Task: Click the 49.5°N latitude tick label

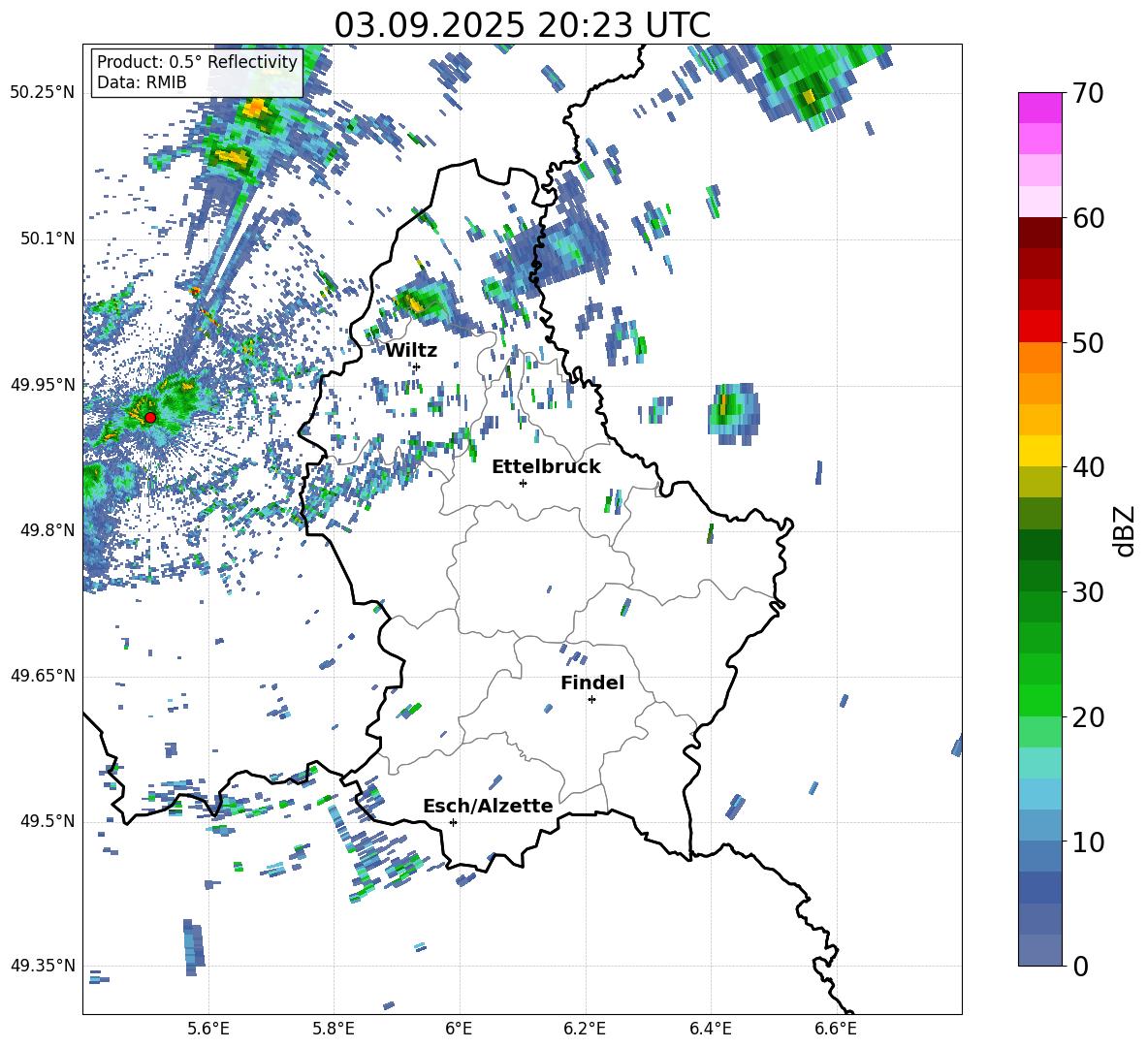Action: (48, 821)
